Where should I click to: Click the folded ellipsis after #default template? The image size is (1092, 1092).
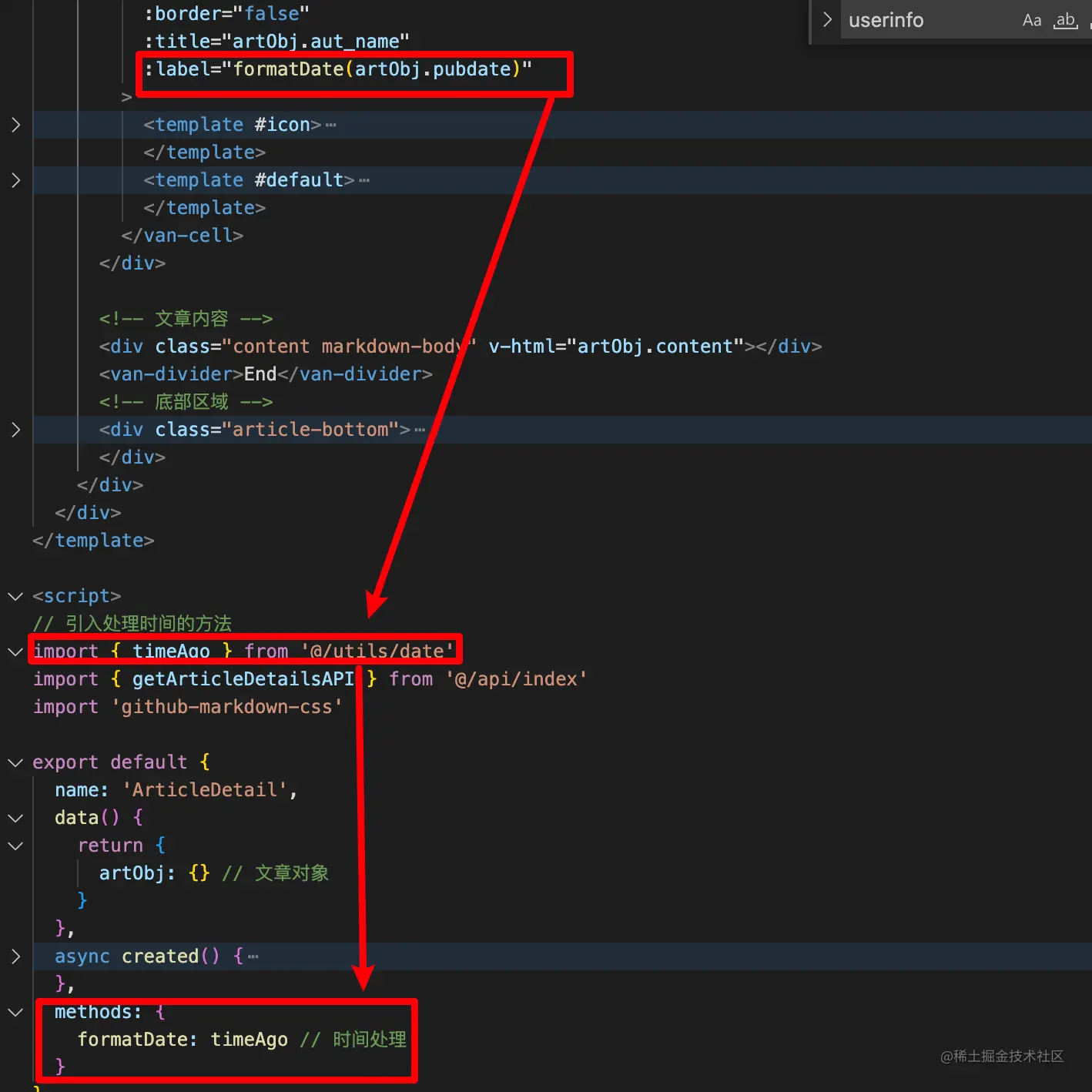click(x=364, y=180)
